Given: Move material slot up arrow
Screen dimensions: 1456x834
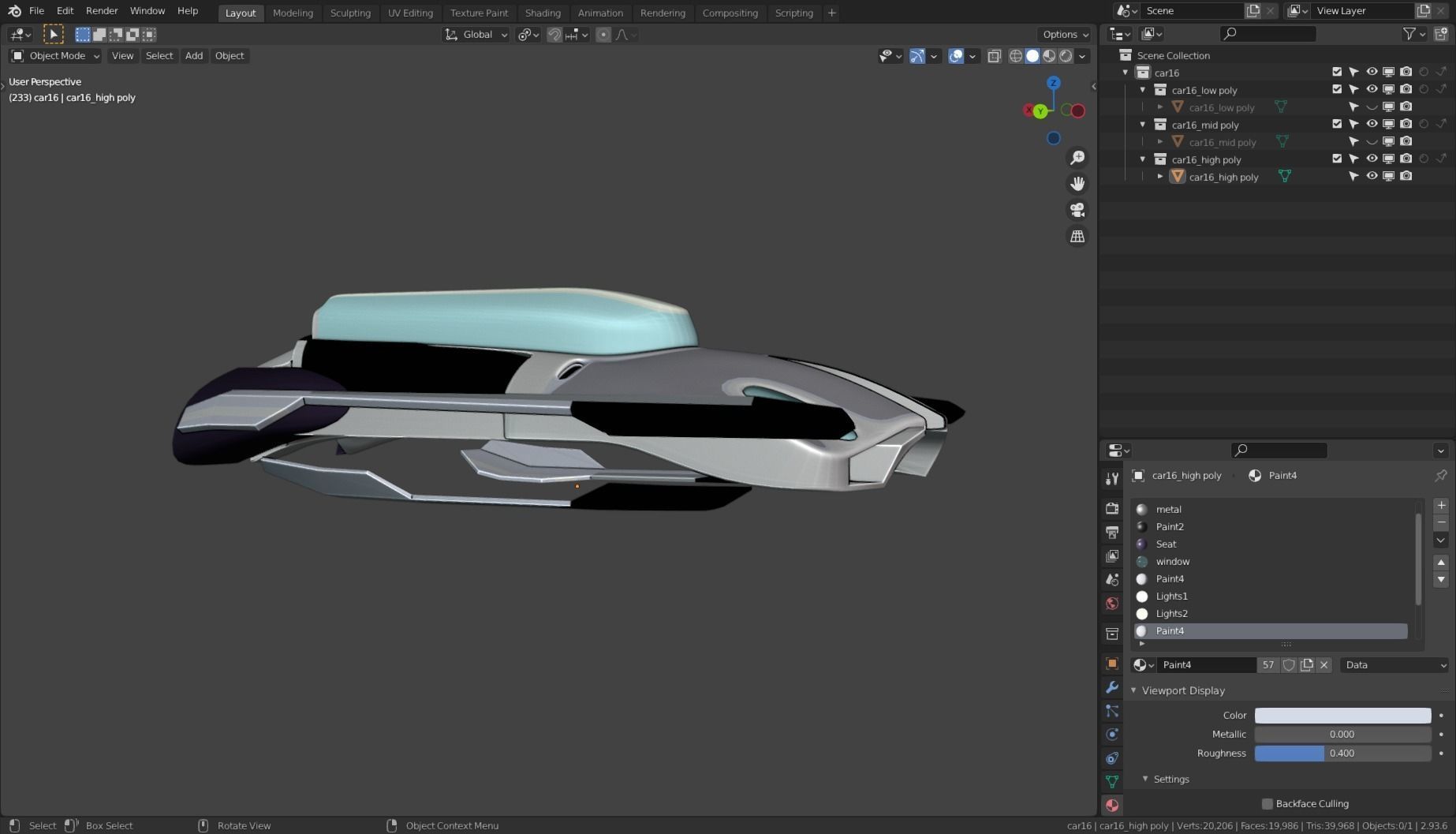Looking at the screenshot, I should click(1441, 562).
